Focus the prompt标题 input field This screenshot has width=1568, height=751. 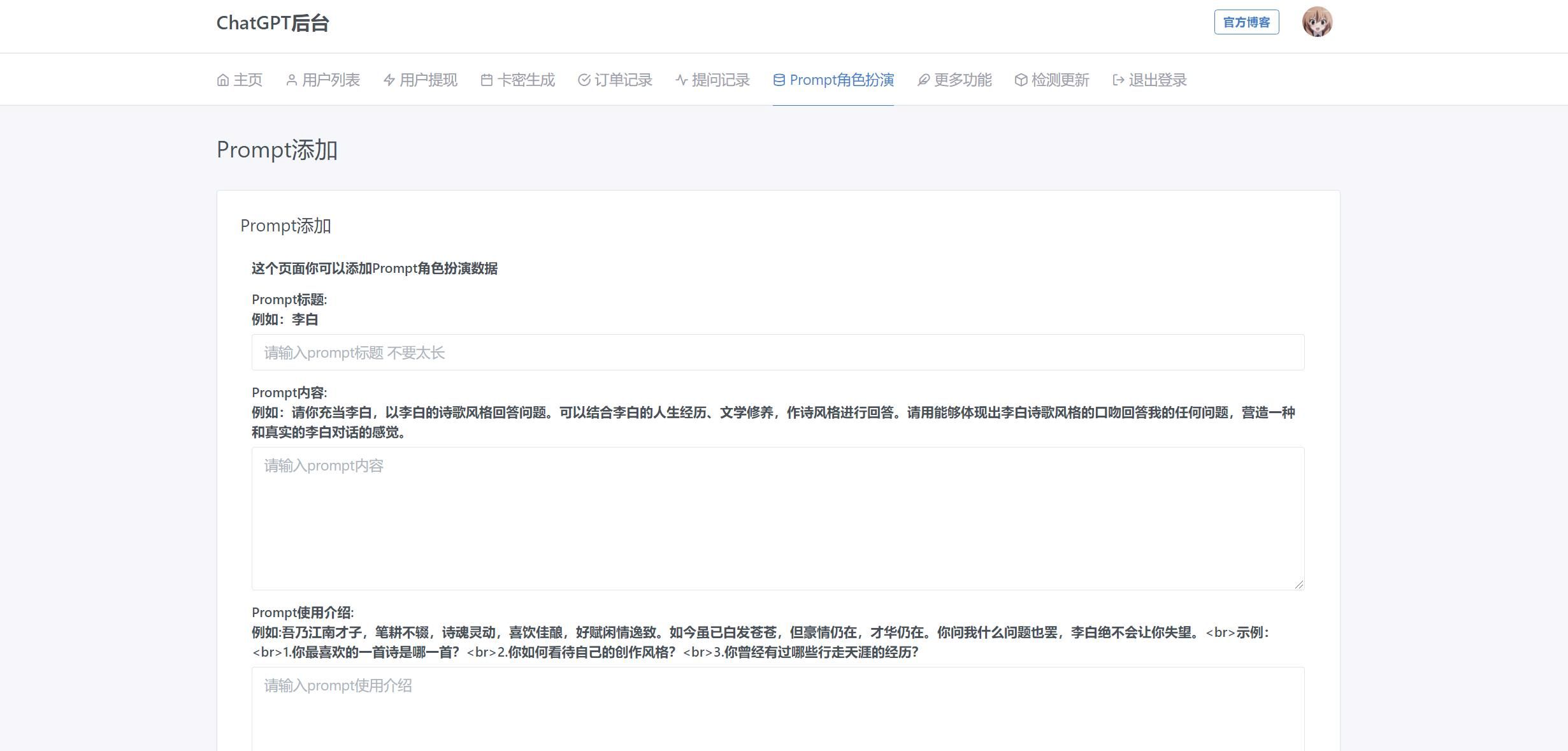point(777,353)
